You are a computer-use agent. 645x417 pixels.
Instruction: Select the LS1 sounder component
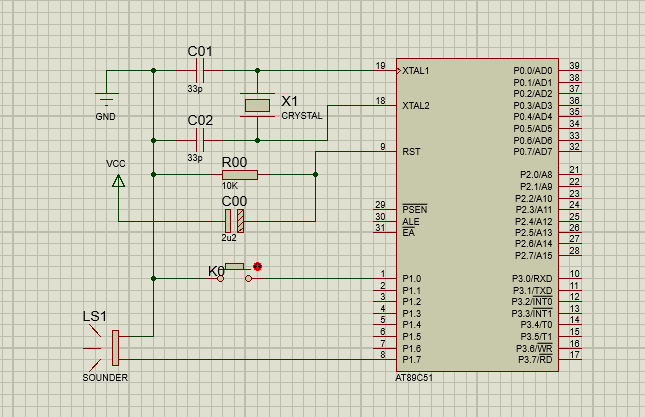pyautogui.click(x=113, y=348)
